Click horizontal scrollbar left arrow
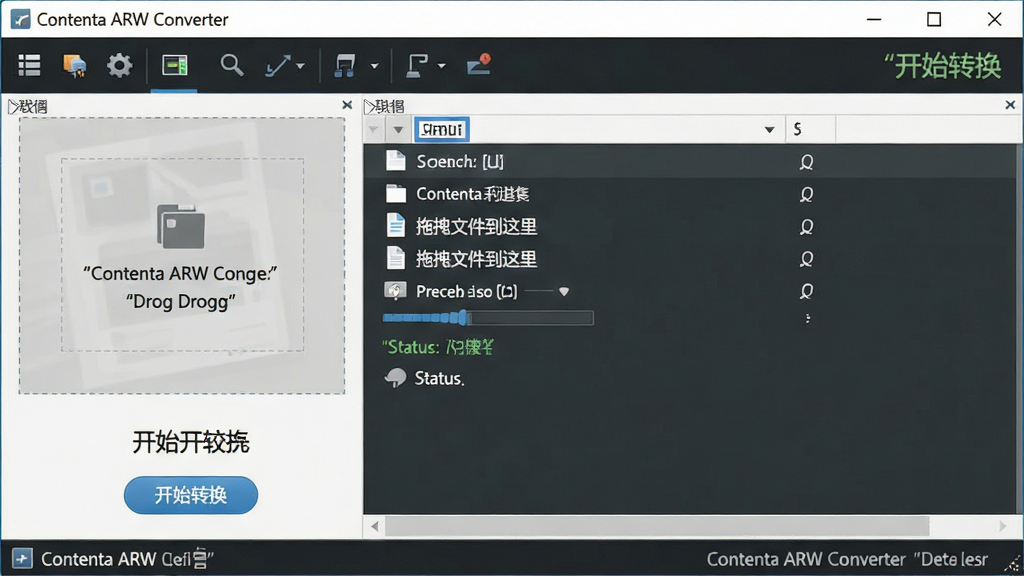 374,526
